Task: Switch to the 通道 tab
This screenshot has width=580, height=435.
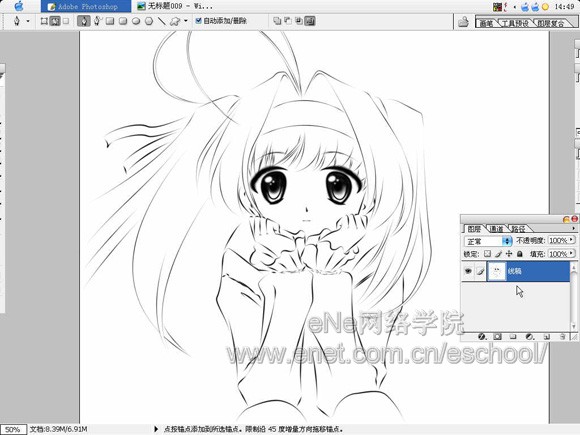Action: pos(496,229)
